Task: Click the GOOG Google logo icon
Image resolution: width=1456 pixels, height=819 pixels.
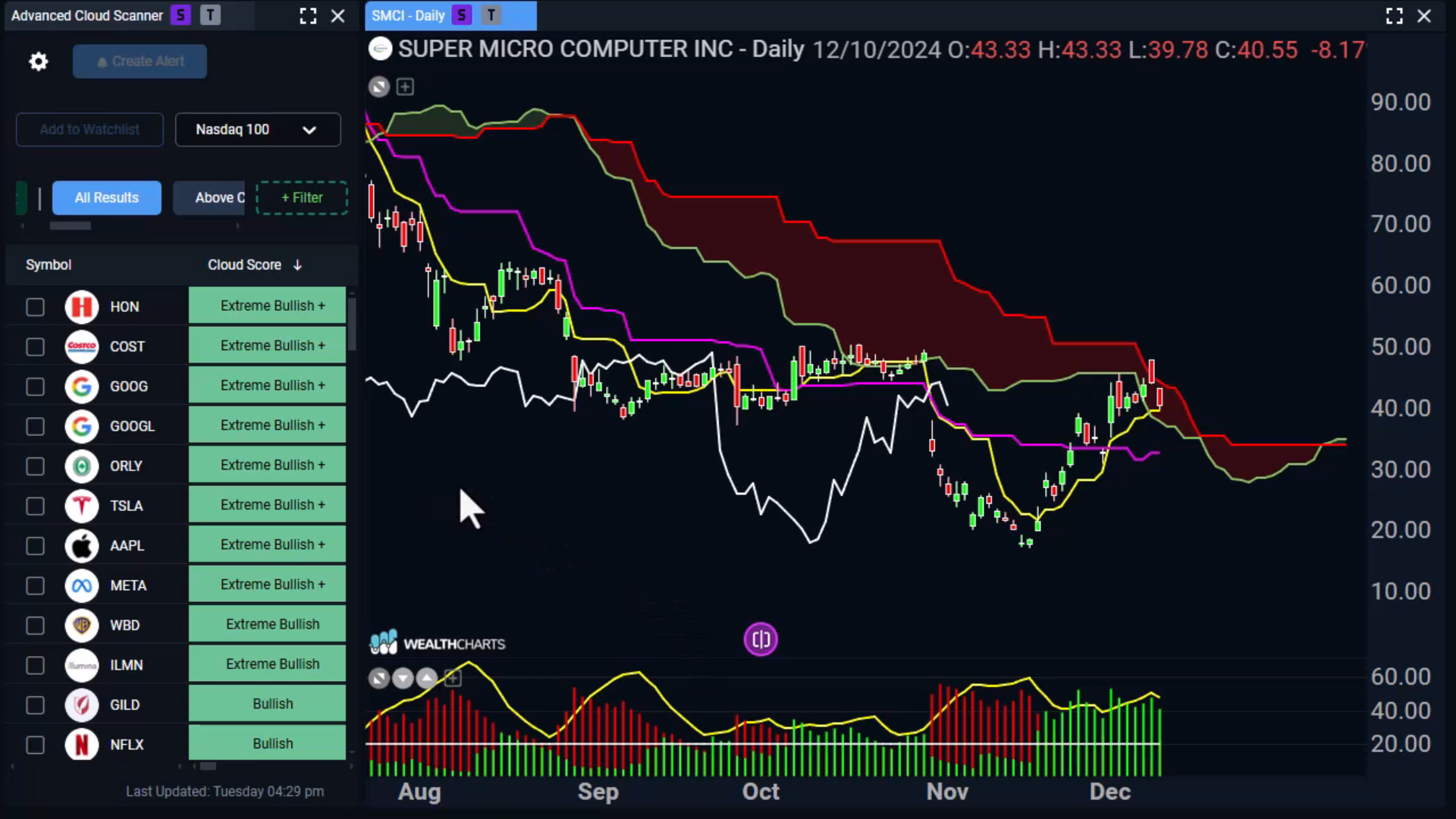Action: click(82, 387)
